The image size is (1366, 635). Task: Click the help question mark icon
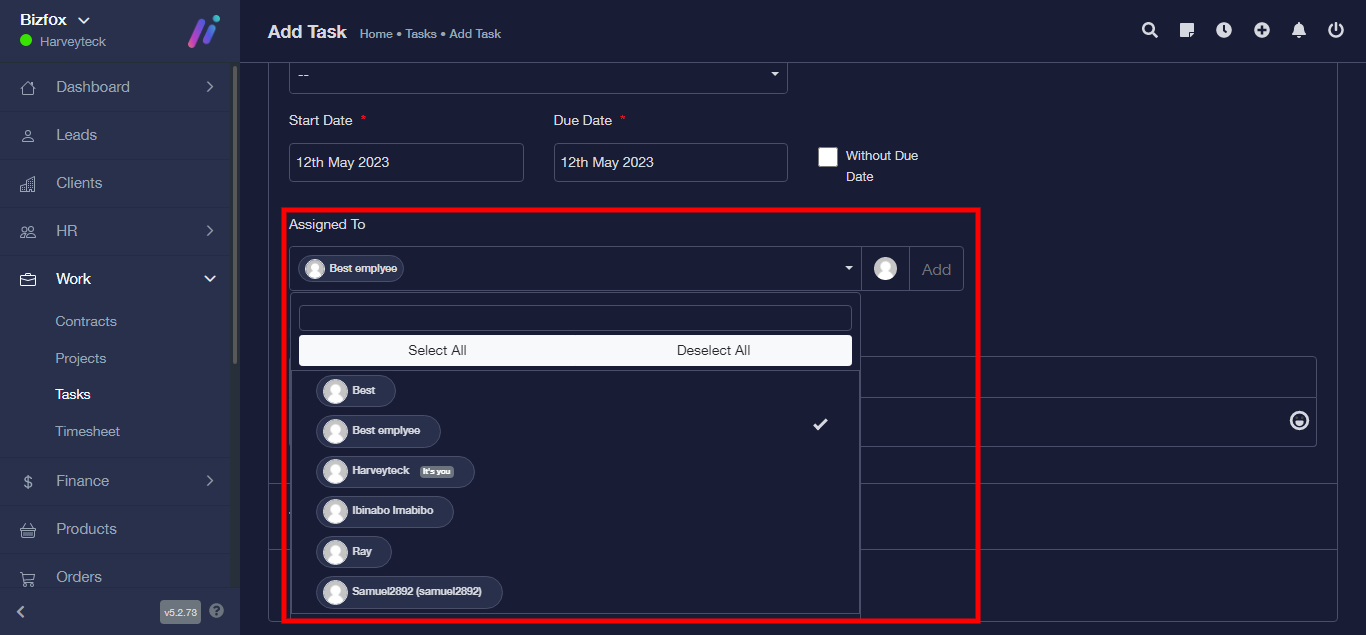click(x=217, y=611)
